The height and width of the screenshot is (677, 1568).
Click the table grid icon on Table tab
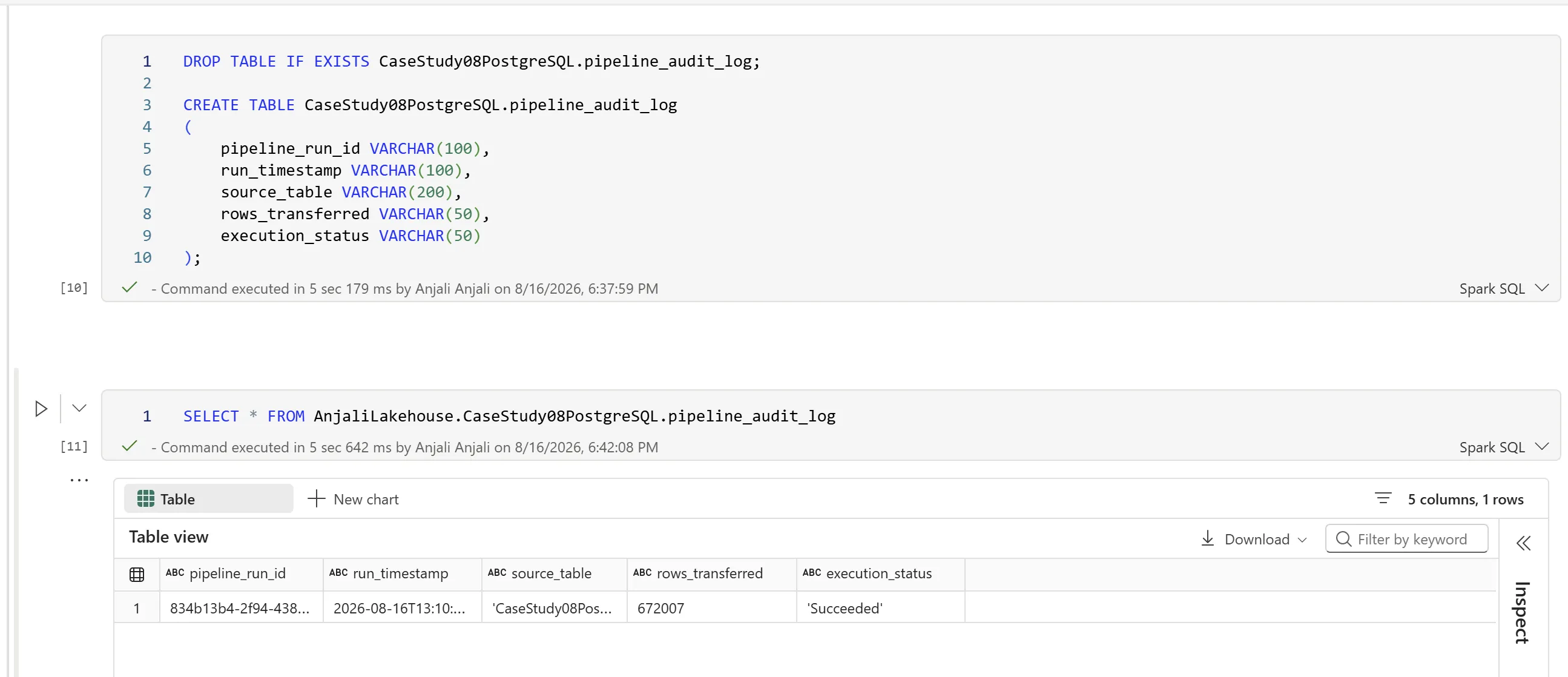click(x=145, y=498)
